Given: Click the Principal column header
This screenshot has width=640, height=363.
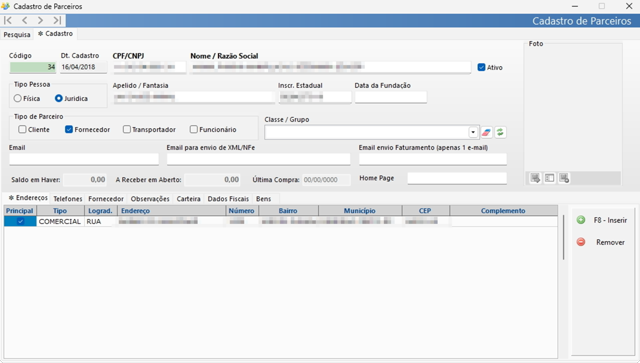Looking at the screenshot, I should tap(20, 211).
